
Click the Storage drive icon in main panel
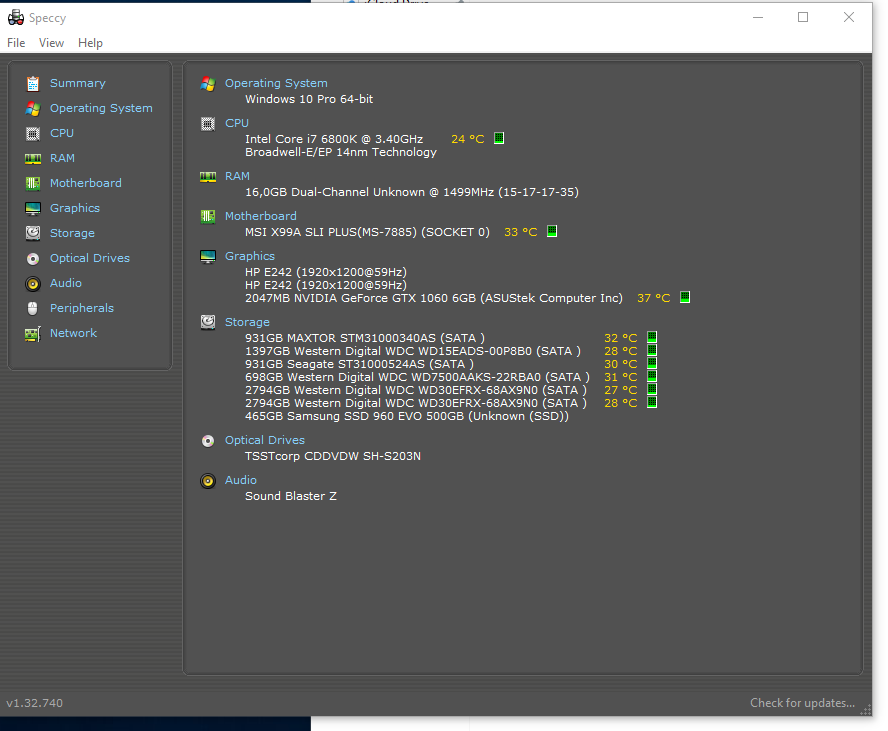(208, 322)
